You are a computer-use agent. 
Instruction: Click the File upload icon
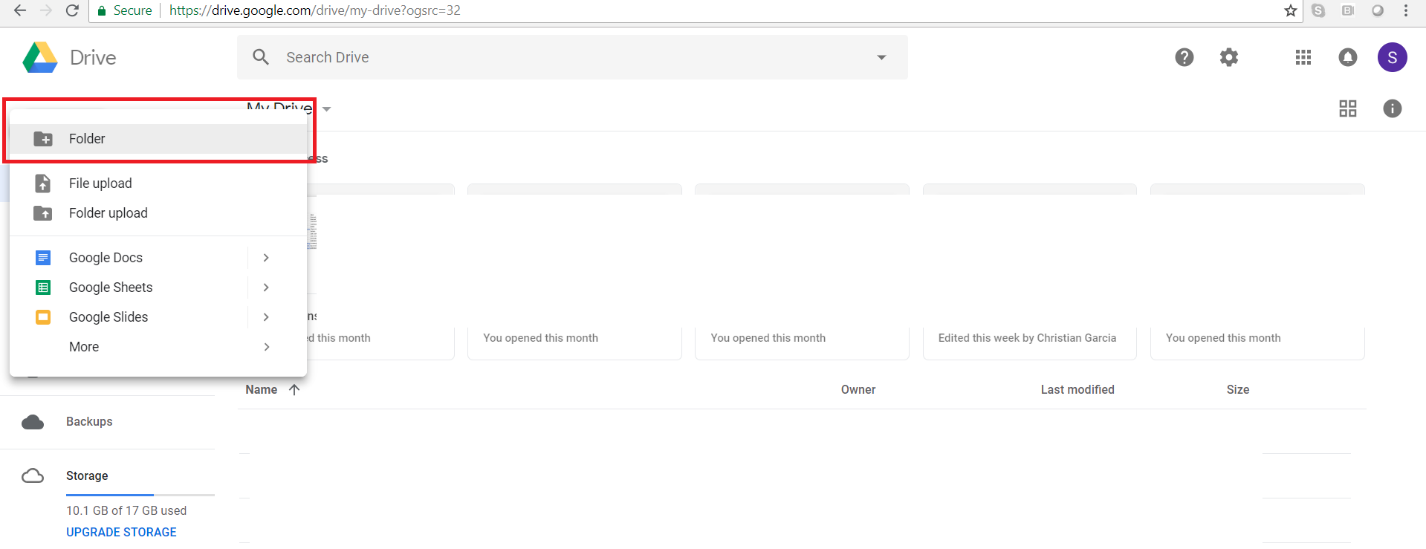tap(43, 183)
